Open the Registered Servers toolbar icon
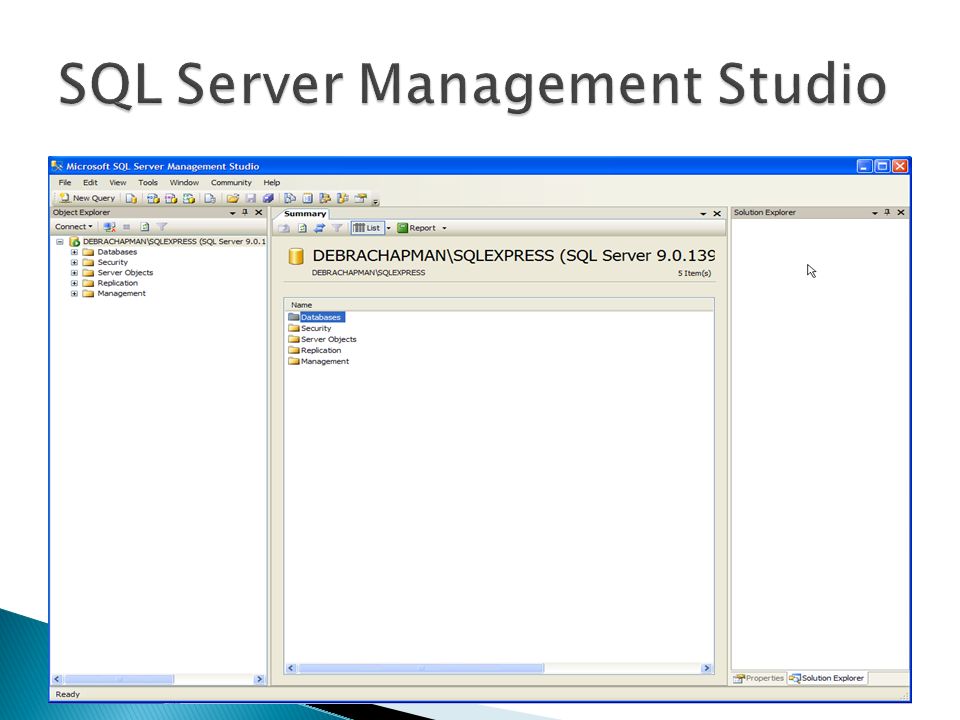Image resolution: width=960 pixels, height=720 pixels. pyautogui.click(x=290, y=198)
